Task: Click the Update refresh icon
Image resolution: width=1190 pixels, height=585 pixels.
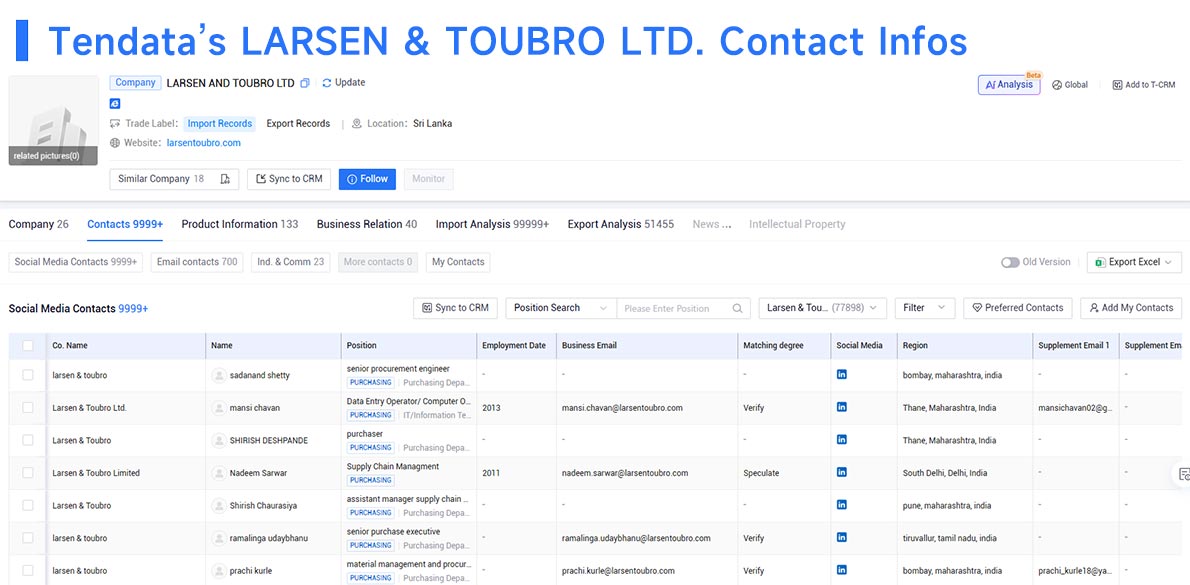Action: [327, 83]
